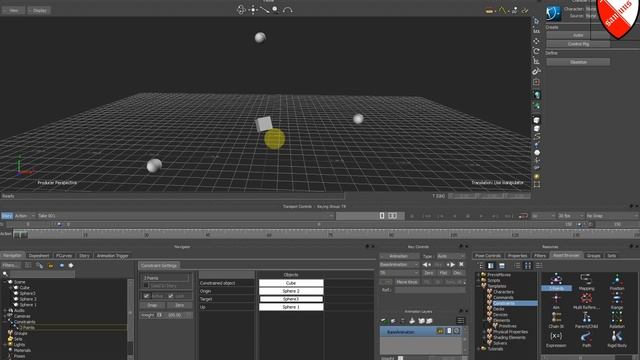Activate the Rotate tool in viewer toolbar

coord(536,51)
